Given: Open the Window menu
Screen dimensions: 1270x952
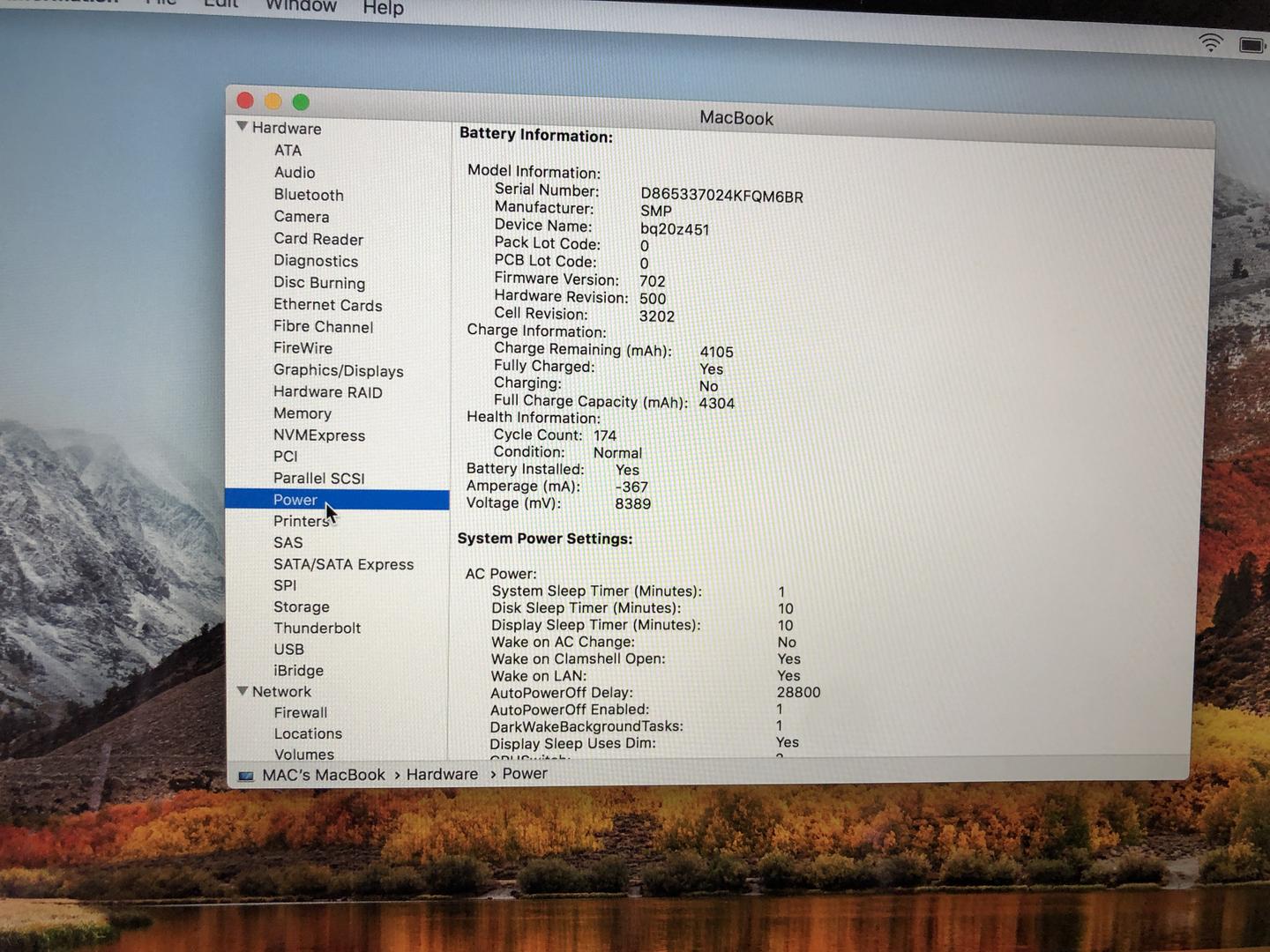Looking at the screenshot, I should tap(302, 6).
